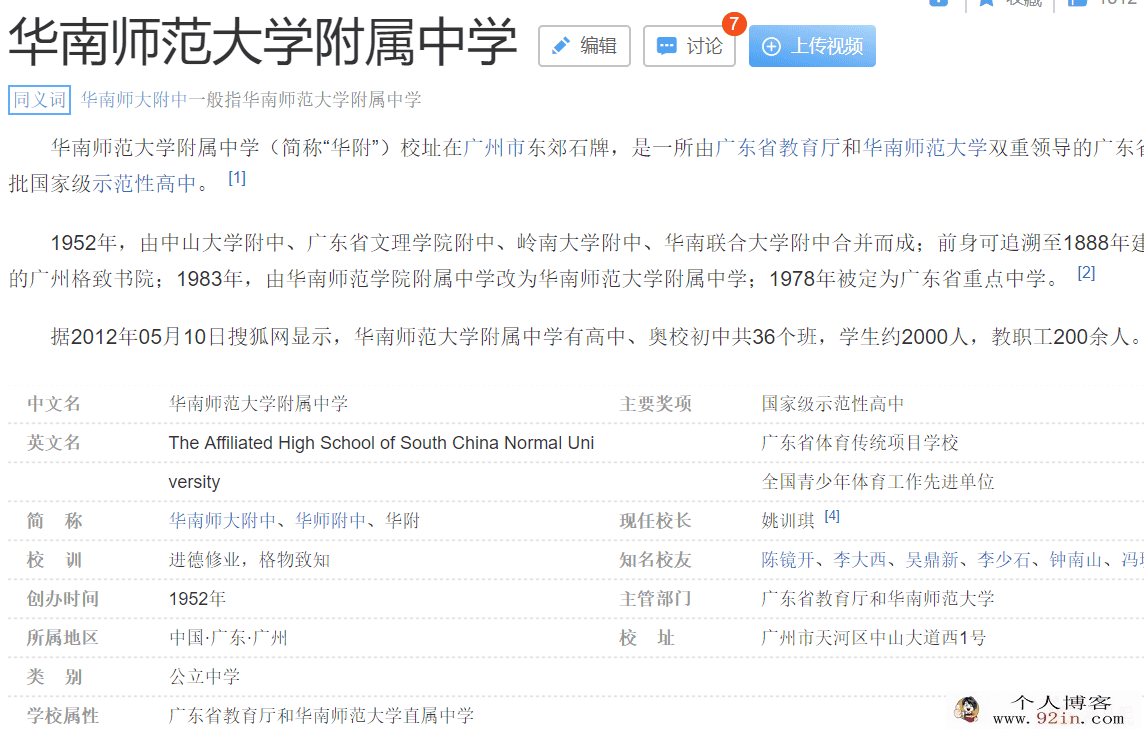This screenshot has height=732, width=1144.
Task: Click the 知名校友 label
Action: pyautogui.click(x=655, y=560)
